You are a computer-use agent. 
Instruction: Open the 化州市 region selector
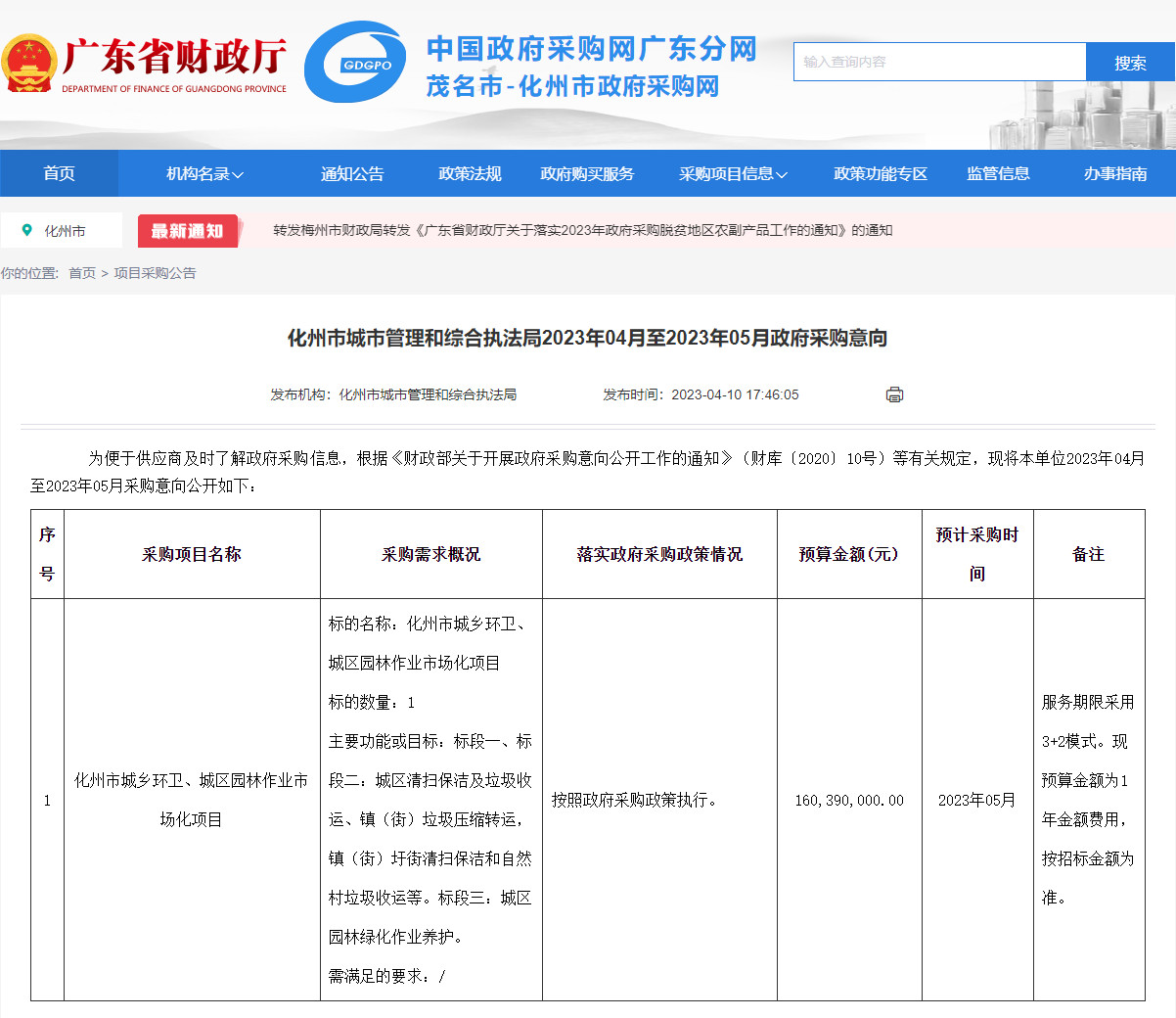[x=65, y=231]
